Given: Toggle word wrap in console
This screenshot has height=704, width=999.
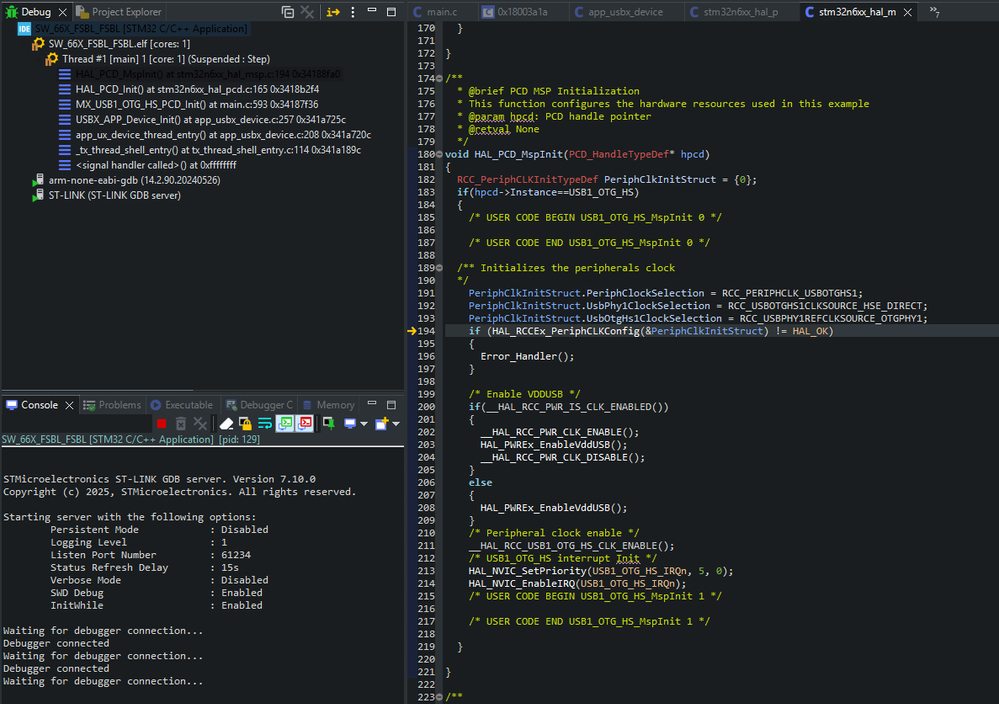Looking at the screenshot, I should click(265, 424).
